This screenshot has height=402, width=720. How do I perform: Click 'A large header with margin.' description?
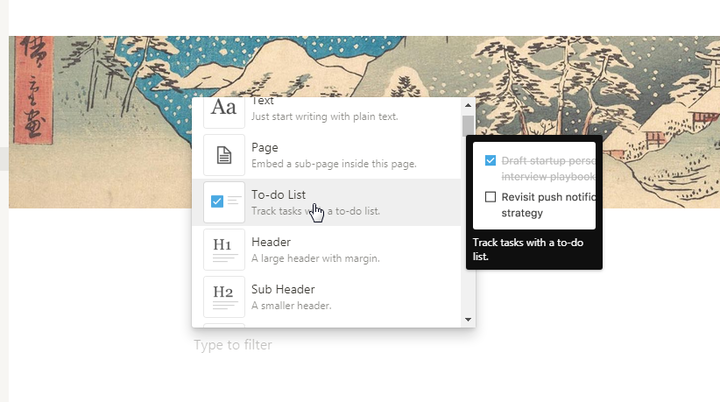[x=315, y=258]
